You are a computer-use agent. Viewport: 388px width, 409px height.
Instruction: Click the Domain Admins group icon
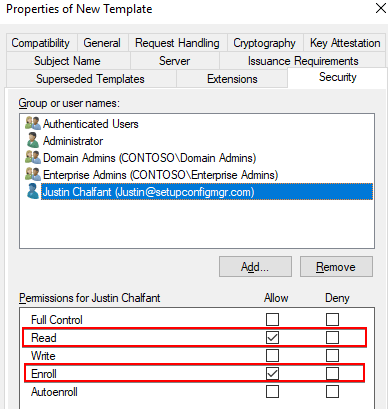click(33, 158)
